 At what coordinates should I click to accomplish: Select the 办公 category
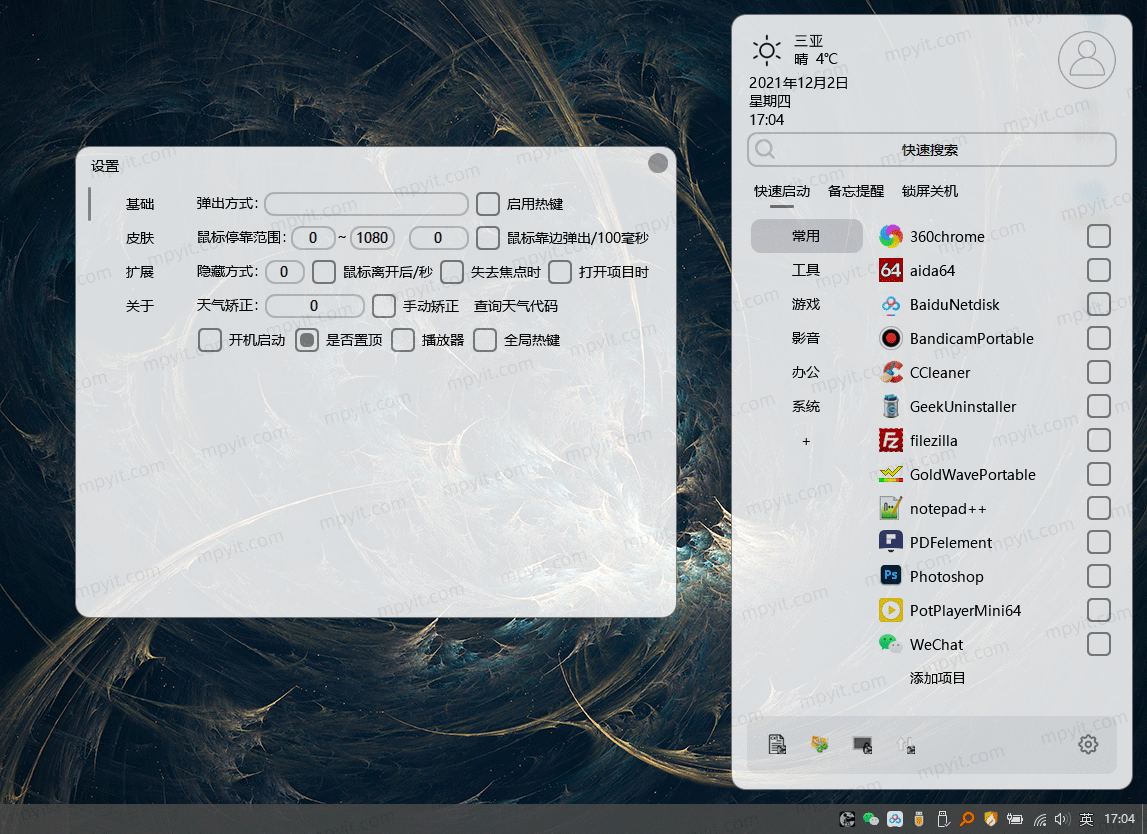pos(806,372)
